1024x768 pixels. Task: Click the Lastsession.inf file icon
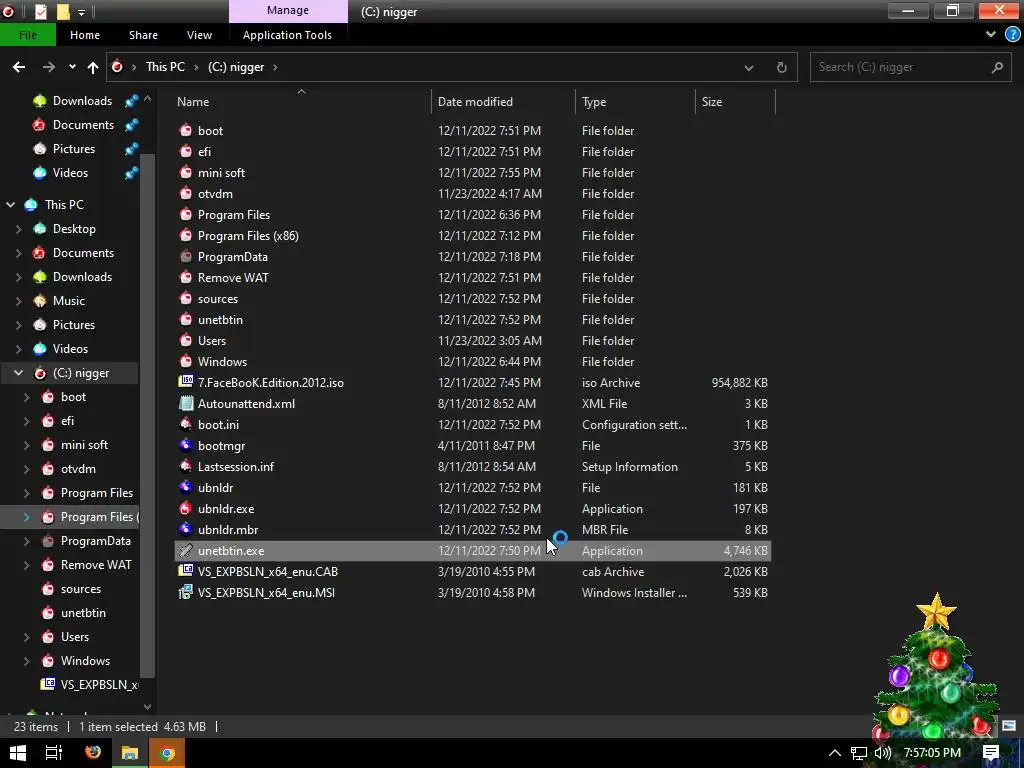pos(186,466)
